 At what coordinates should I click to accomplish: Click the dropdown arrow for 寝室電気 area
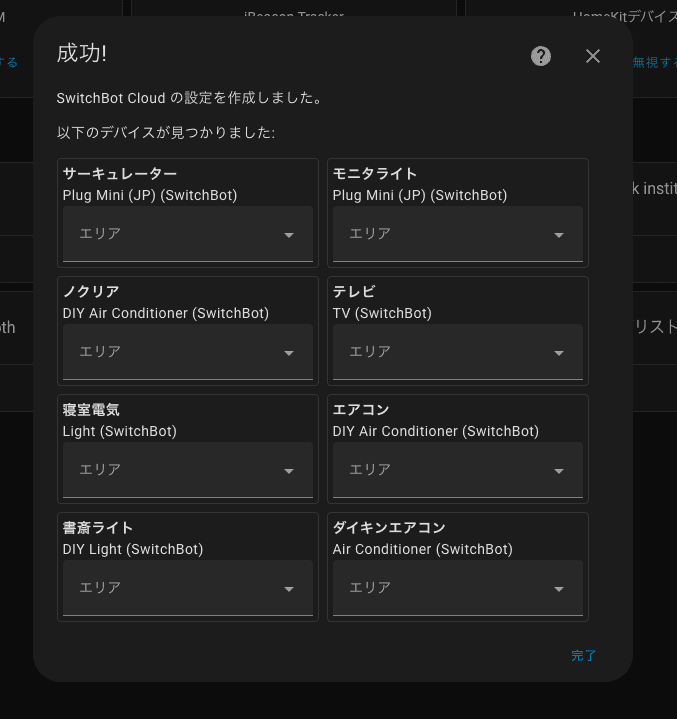tap(289, 471)
